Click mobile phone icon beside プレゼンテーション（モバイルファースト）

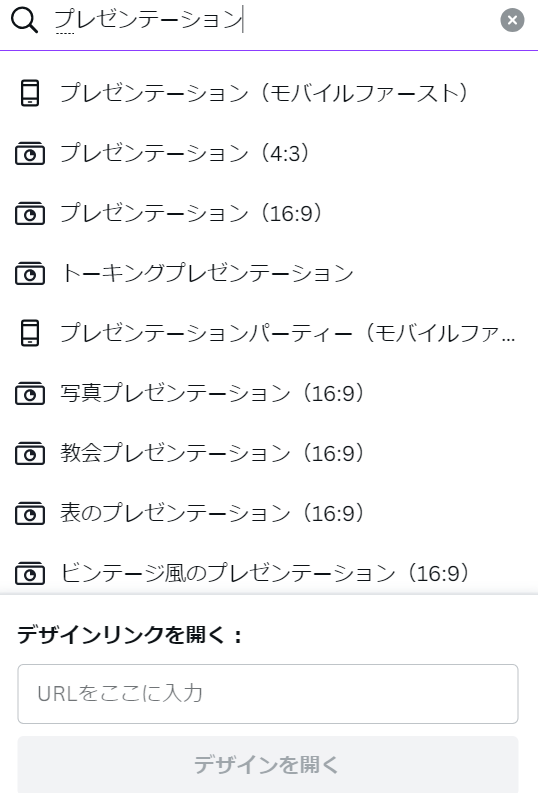pyautogui.click(x=30, y=93)
